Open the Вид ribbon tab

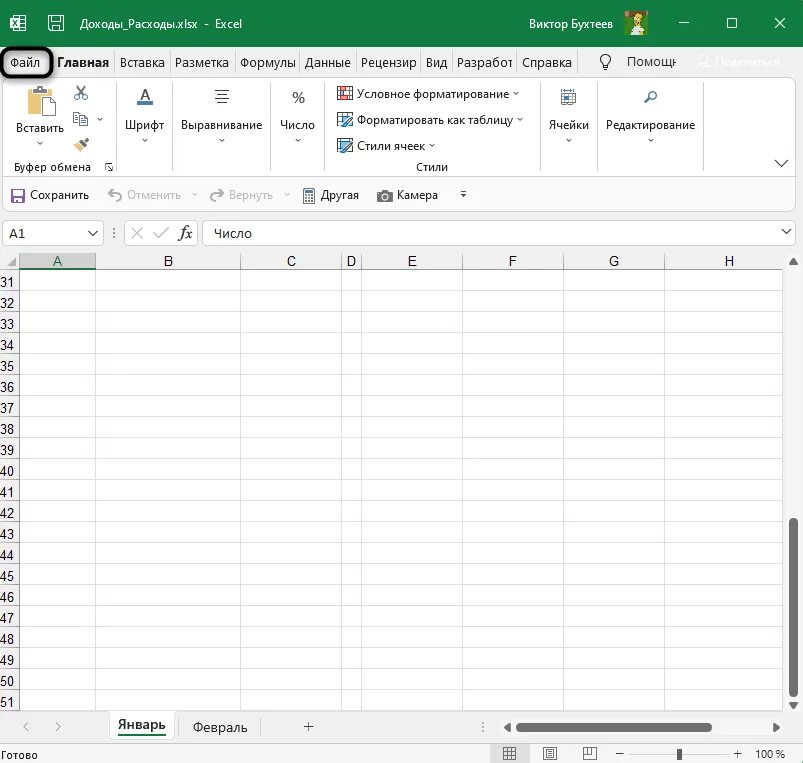[436, 62]
